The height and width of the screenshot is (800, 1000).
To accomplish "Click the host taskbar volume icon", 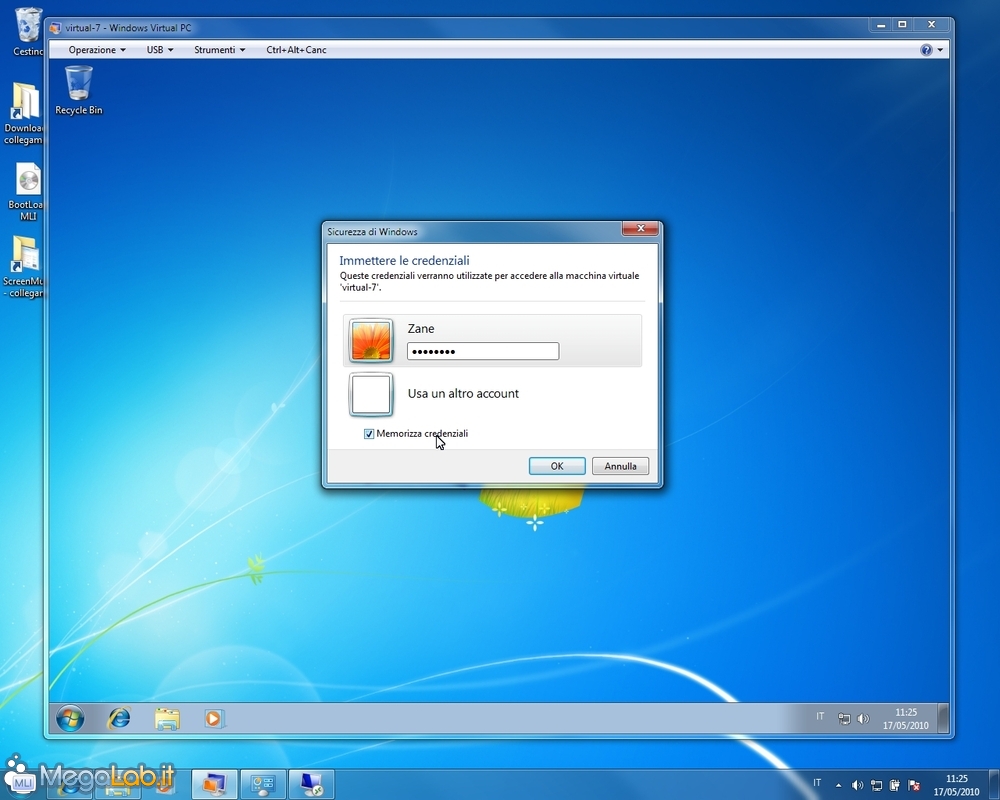I will click(x=858, y=785).
